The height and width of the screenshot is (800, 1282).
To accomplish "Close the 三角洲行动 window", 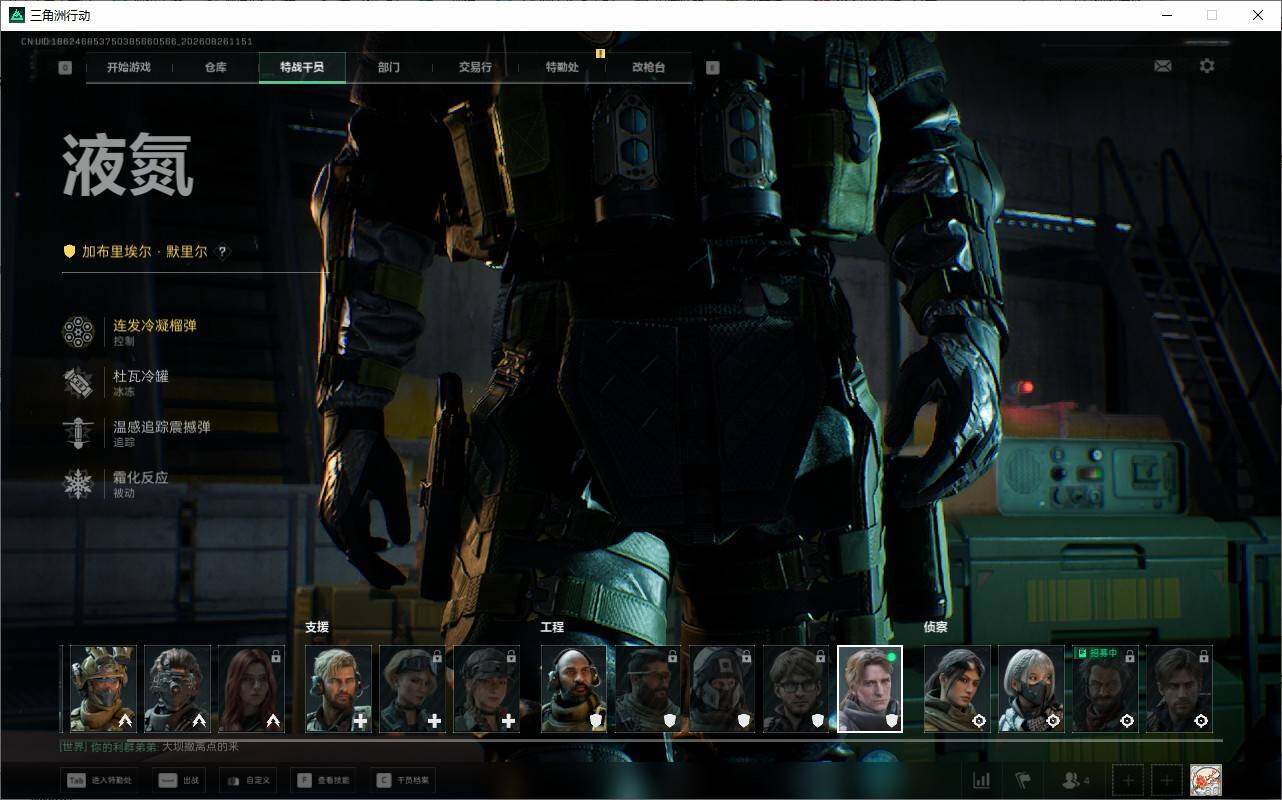I will 1258,15.
